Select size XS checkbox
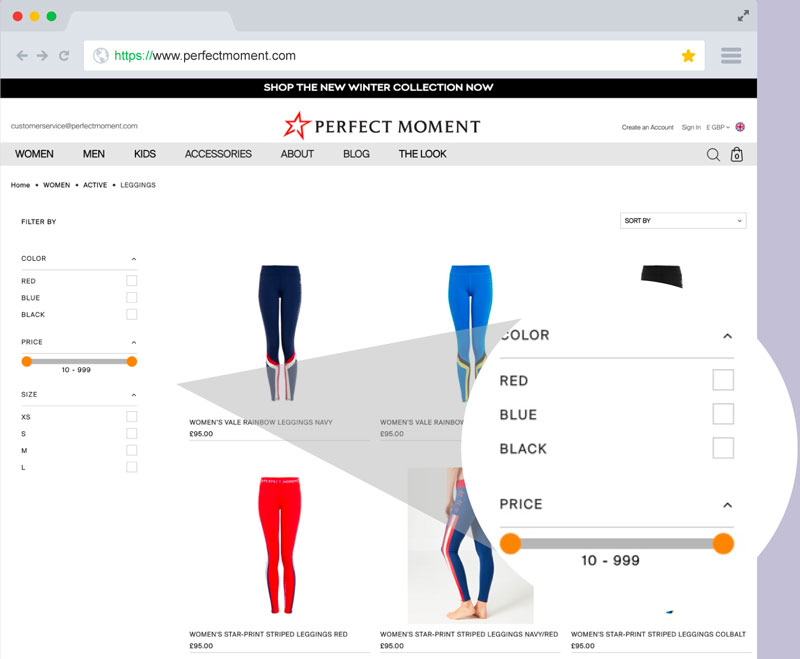This screenshot has height=659, width=800. click(132, 416)
